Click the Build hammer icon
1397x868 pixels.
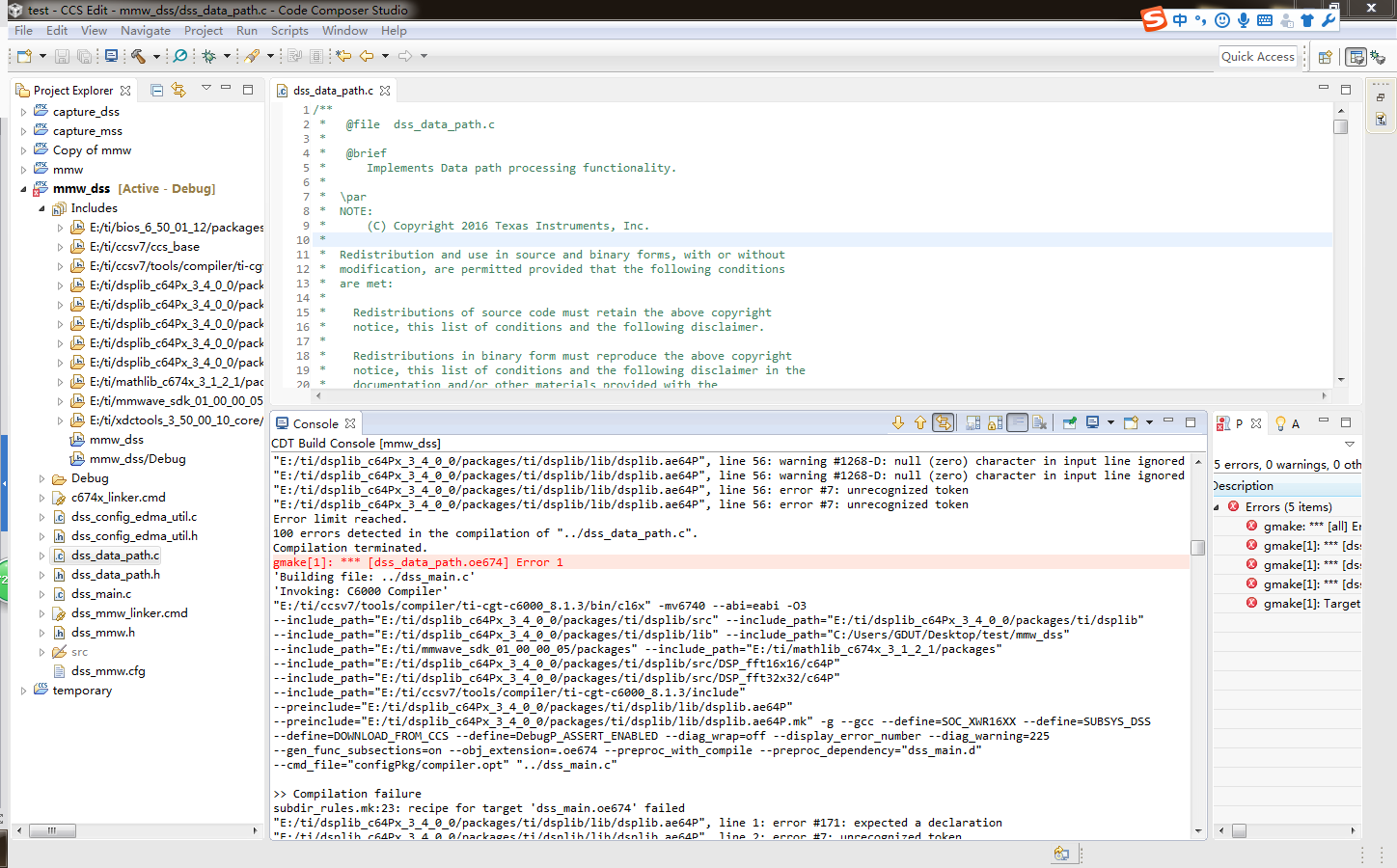pyautogui.click(x=138, y=56)
